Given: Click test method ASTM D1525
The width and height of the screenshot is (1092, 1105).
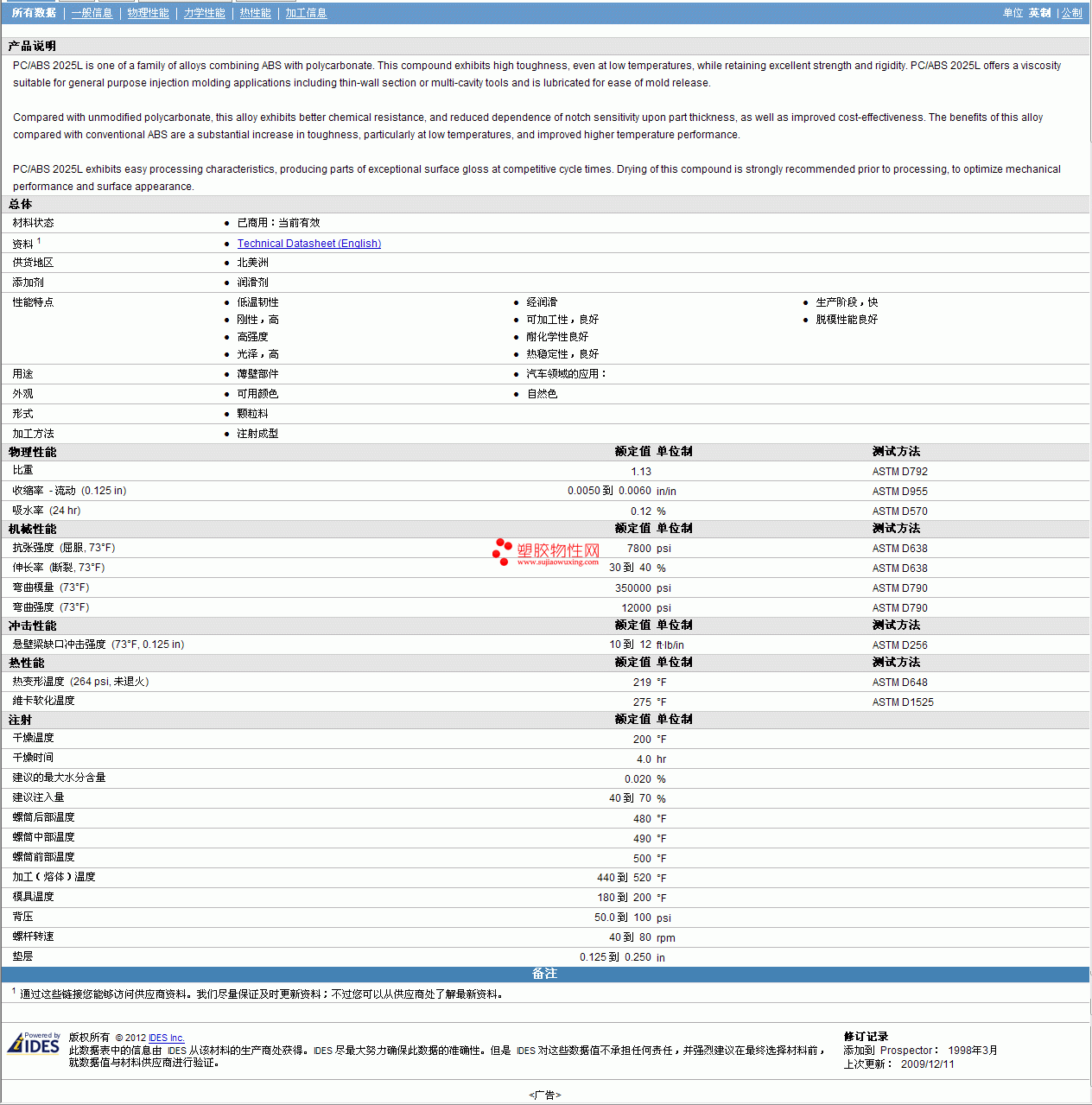Looking at the screenshot, I should point(903,702).
